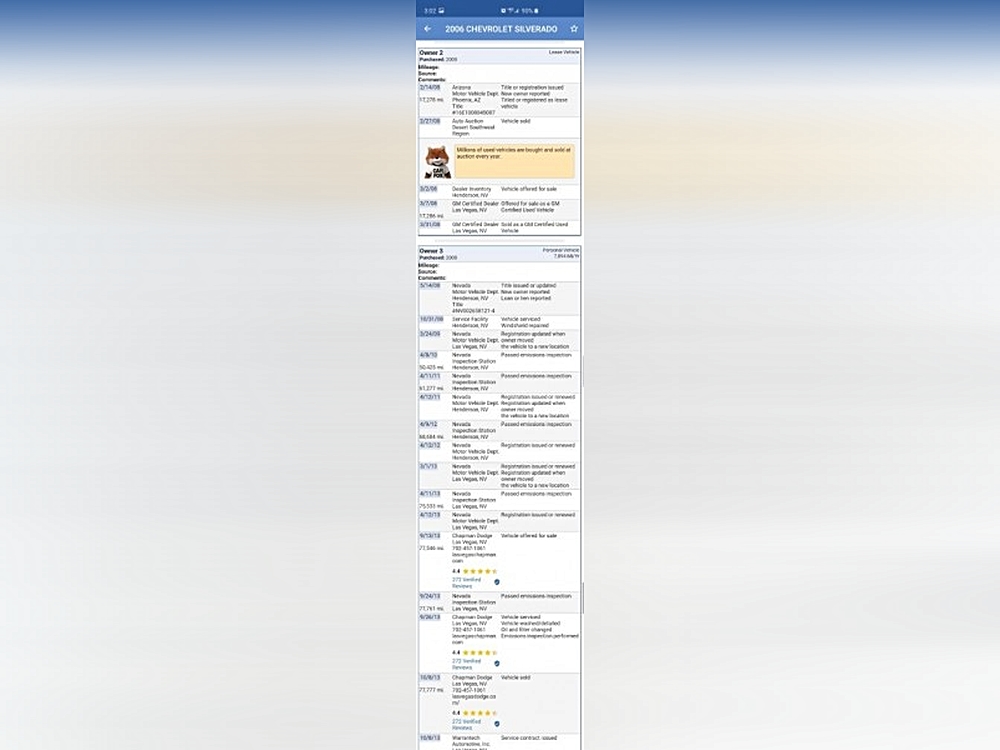Open verified reviews link under 10/8/13 Chapman Dodge
This screenshot has width=1000, height=750.
[x=465, y=723]
